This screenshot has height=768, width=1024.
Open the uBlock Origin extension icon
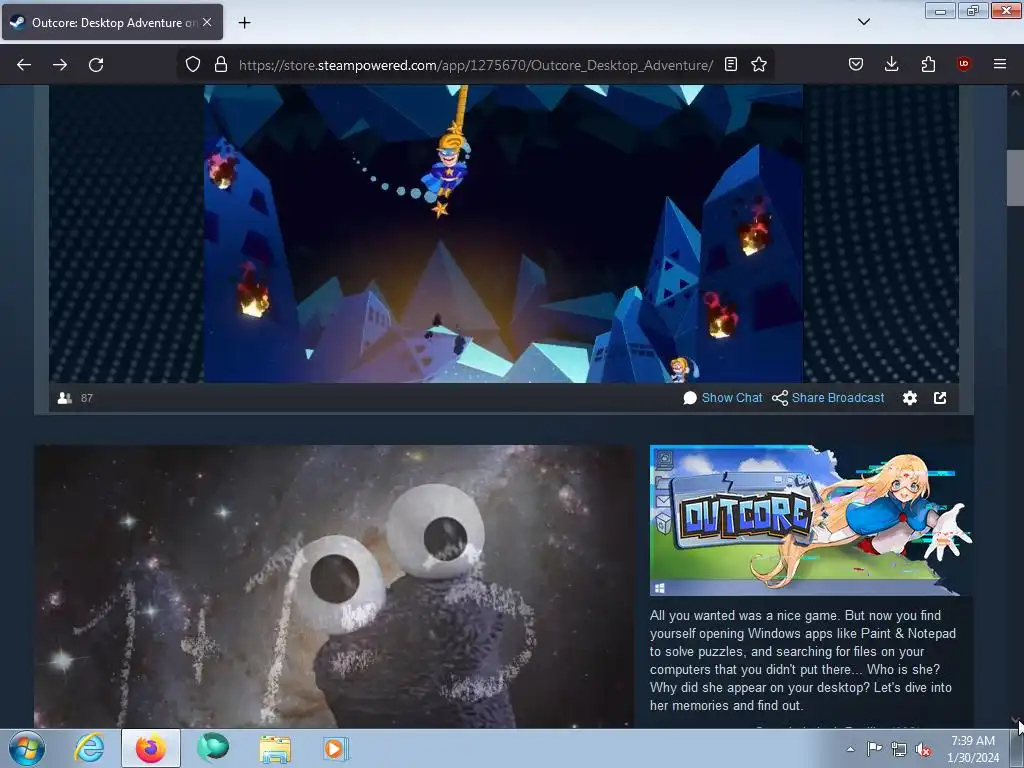click(964, 64)
